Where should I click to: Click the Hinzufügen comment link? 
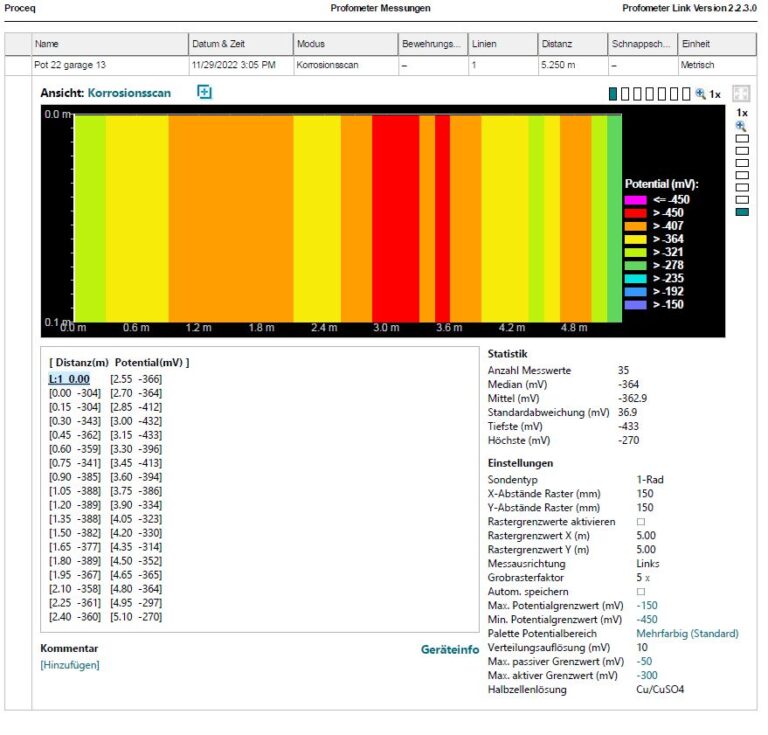click(x=70, y=665)
